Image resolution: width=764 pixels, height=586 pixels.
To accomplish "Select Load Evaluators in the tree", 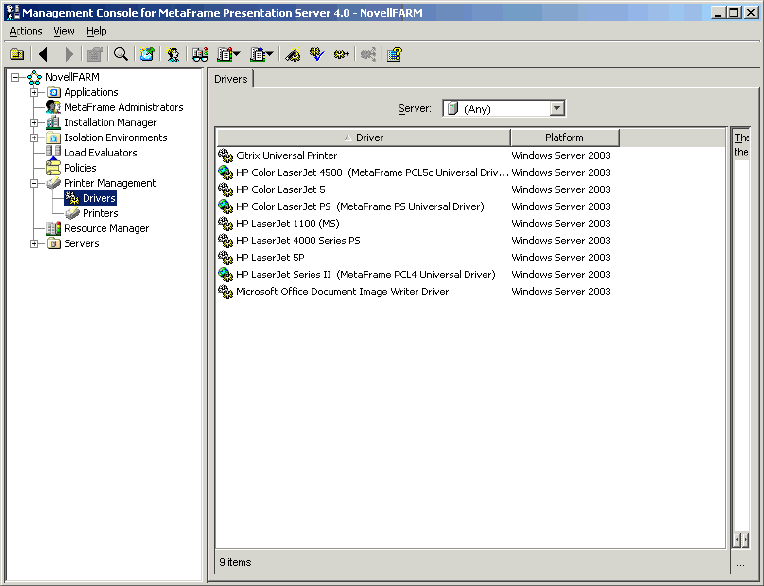I will click(x=100, y=152).
